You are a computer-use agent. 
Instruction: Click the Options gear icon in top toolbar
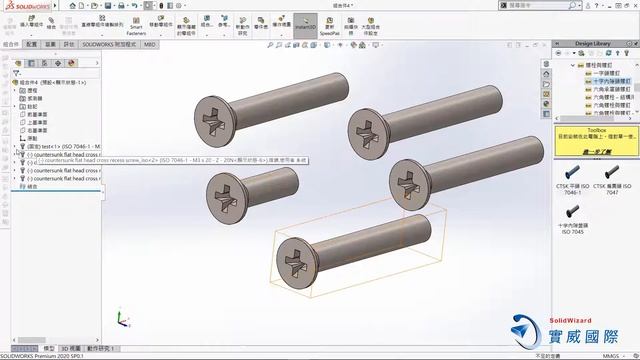coord(178,6)
